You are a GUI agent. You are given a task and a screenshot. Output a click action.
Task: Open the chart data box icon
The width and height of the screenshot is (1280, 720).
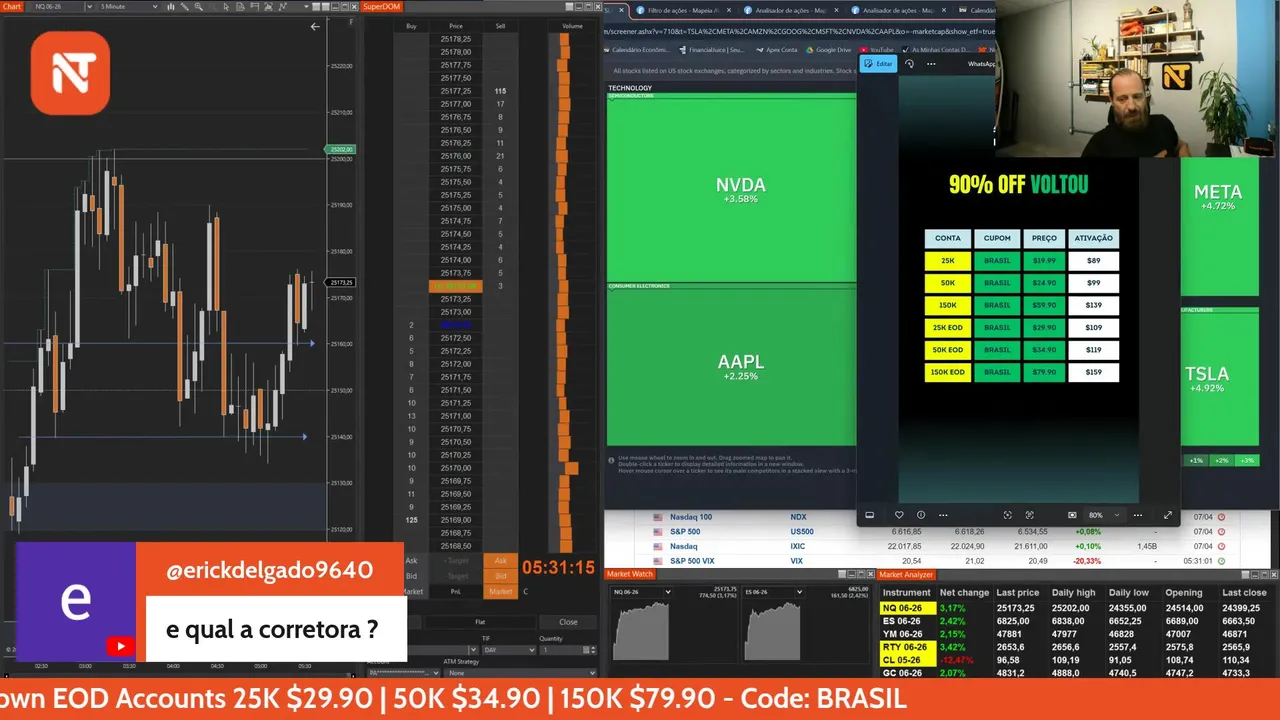tap(240, 6)
